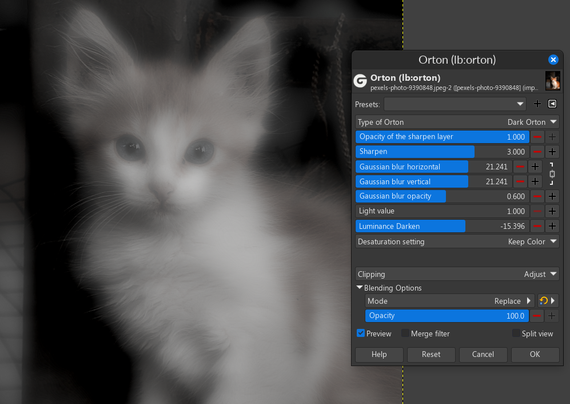
Task: Save settings as named preset plus icon
Action: pyautogui.click(x=537, y=104)
